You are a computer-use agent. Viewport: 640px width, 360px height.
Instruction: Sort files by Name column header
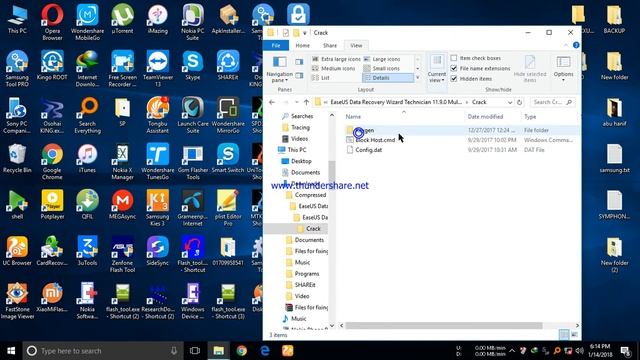(x=353, y=117)
